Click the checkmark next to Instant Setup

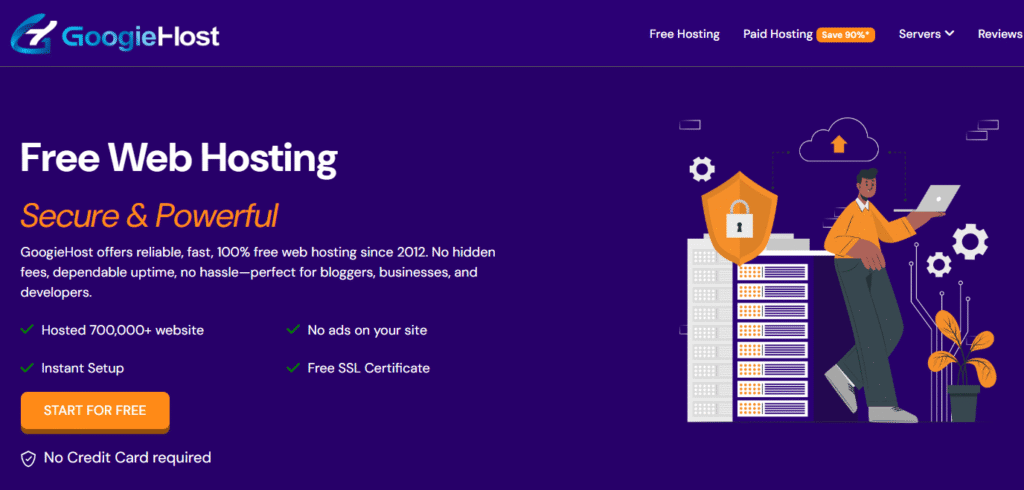tap(27, 368)
